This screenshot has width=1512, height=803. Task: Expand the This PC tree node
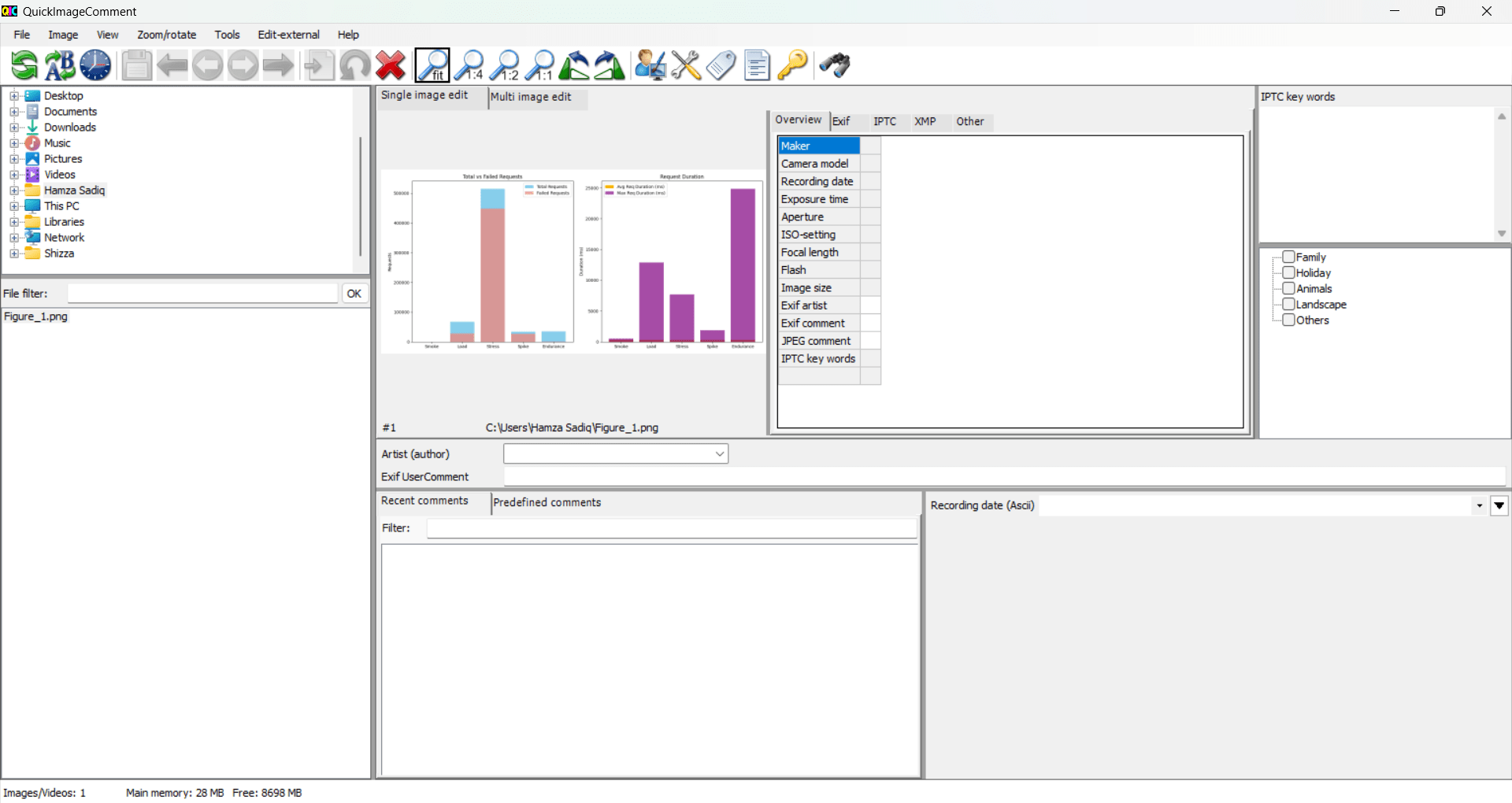(x=14, y=206)
